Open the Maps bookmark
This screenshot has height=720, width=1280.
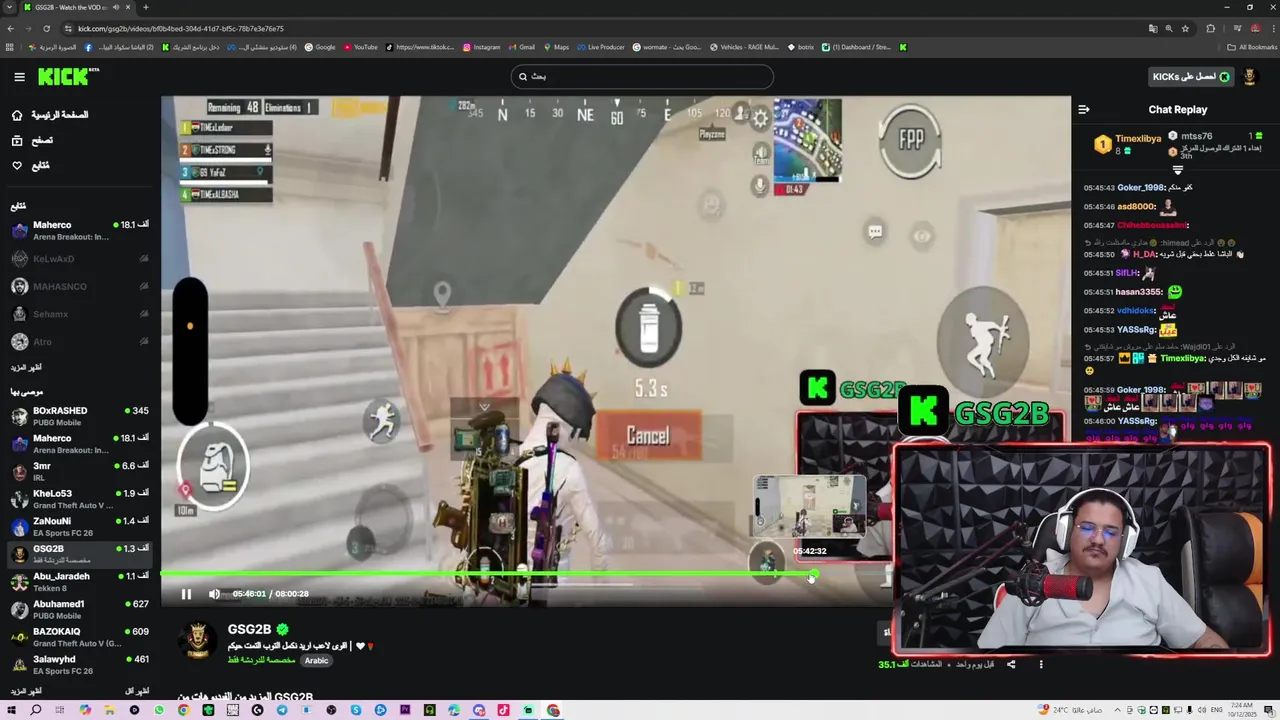click(x=555, y=47)
